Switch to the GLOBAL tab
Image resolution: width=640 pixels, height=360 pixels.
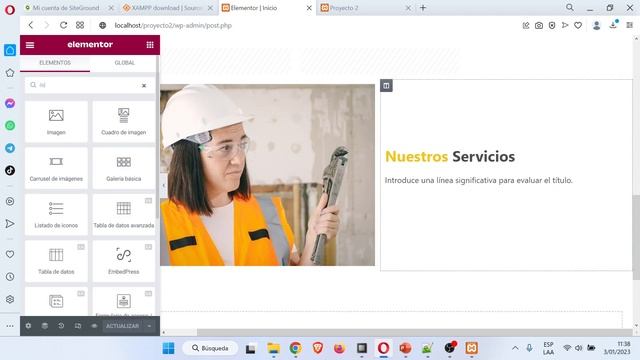tap(124, 63)
